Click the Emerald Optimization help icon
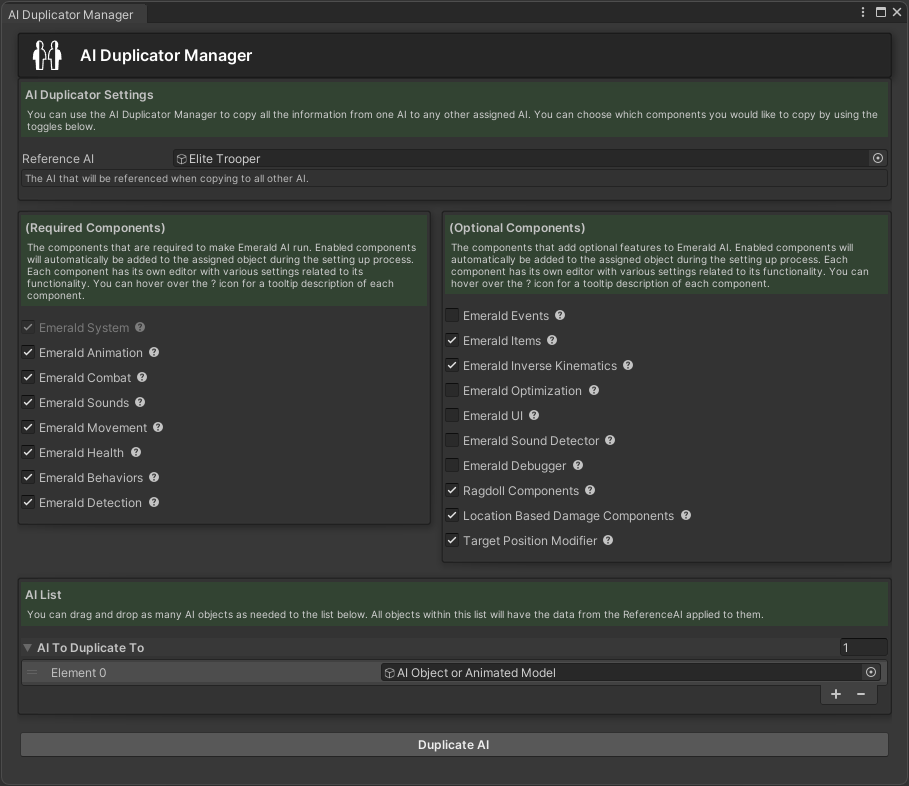 tap(594, 390)
